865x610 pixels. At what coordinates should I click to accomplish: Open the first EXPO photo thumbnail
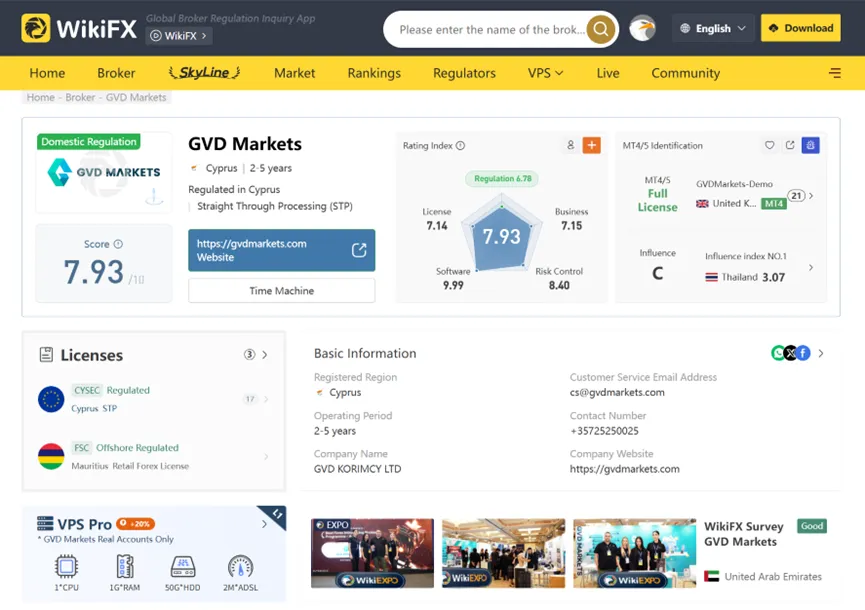[372, 553]
